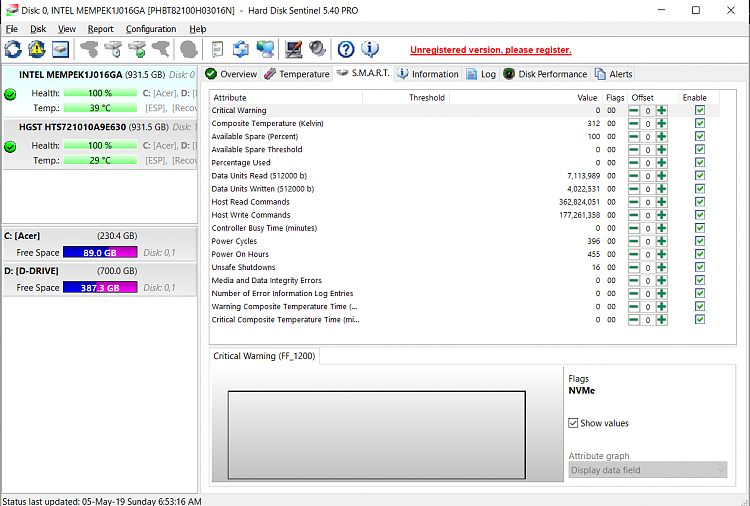Click the disk with clock test icon

pyautogui.click(x=113, y=49)
